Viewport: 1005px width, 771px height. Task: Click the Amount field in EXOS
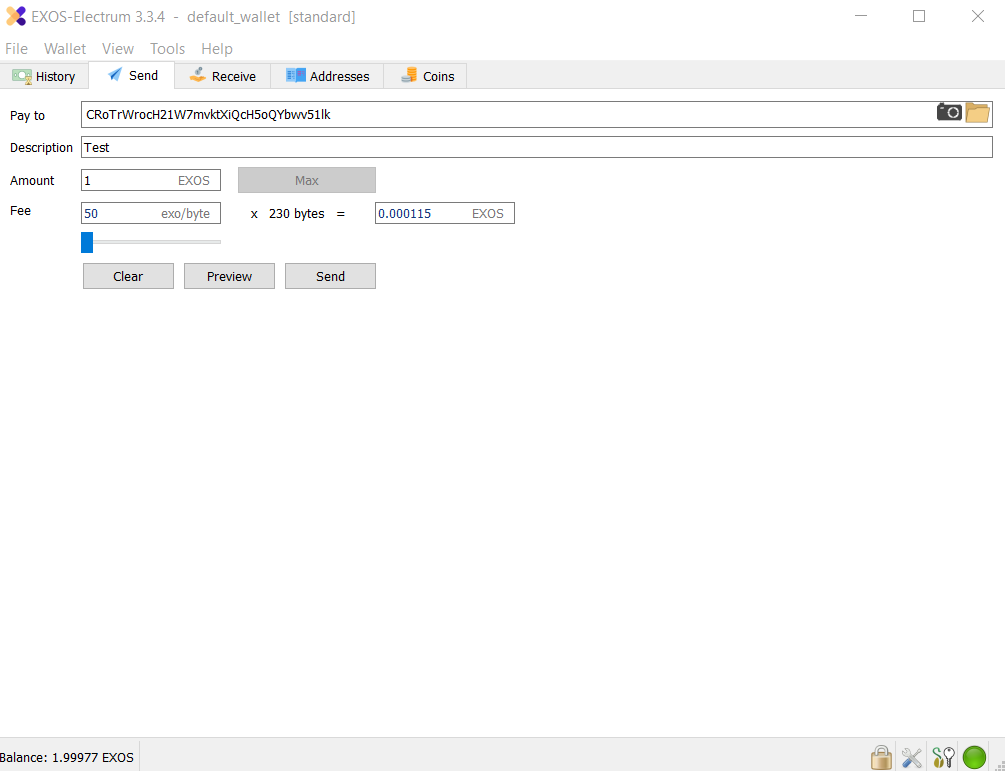coord(151,180)
